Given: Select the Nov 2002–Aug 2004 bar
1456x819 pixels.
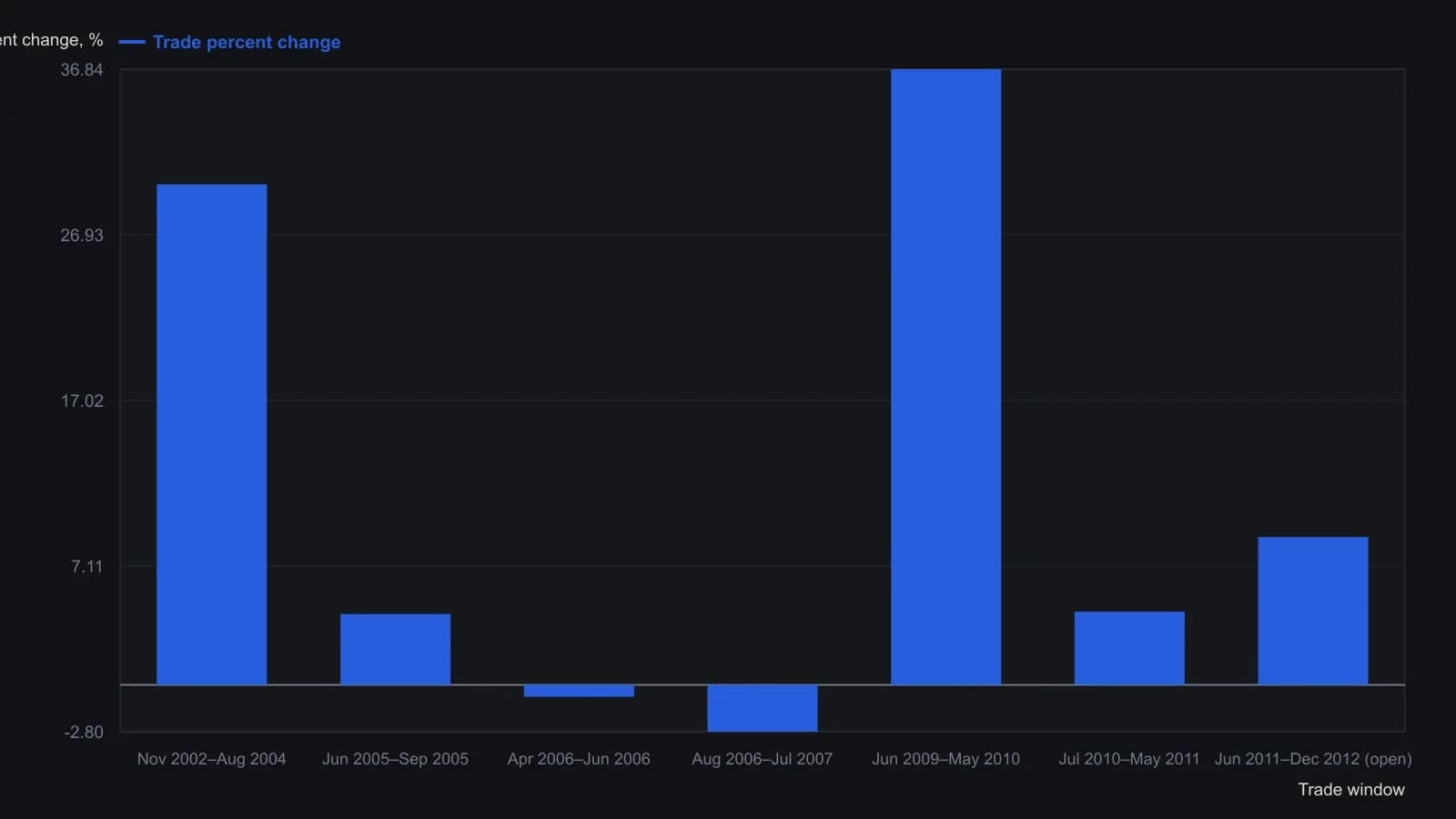Looking at the screenshot, I should [x=212, y=434].
